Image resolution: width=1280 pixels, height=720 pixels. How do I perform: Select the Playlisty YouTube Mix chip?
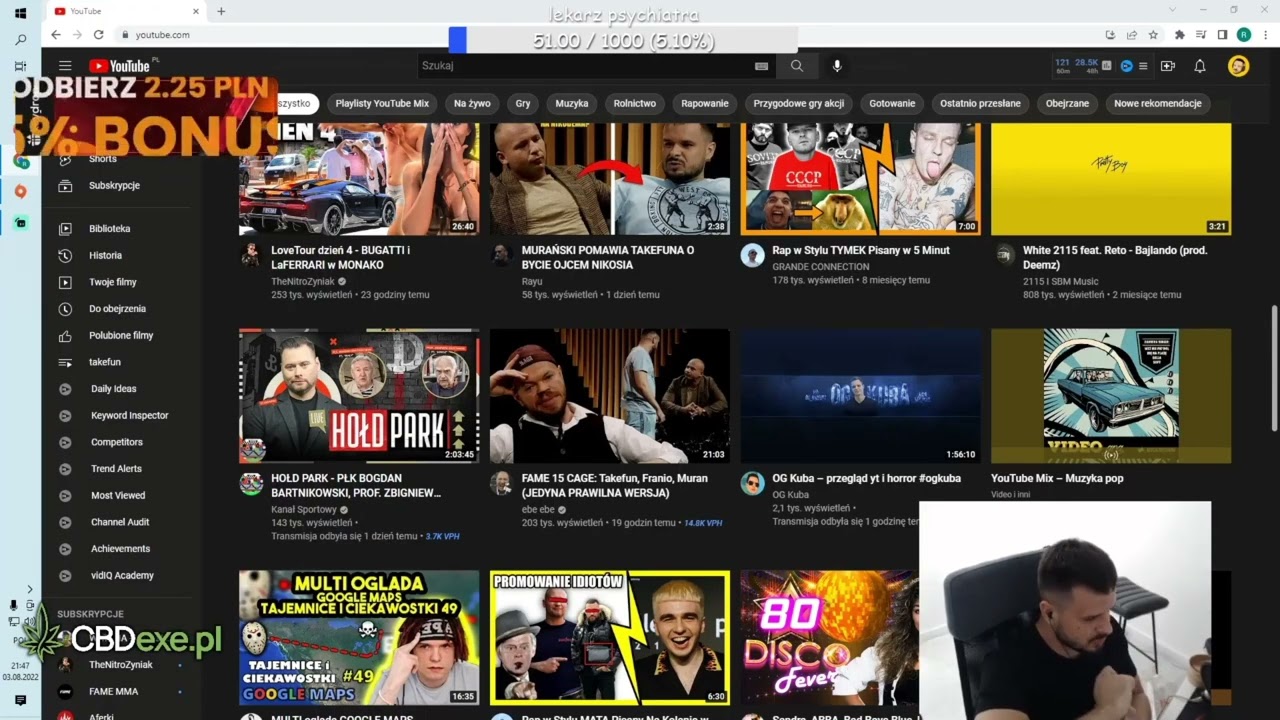pyautogui.click(x=382, y=103)
